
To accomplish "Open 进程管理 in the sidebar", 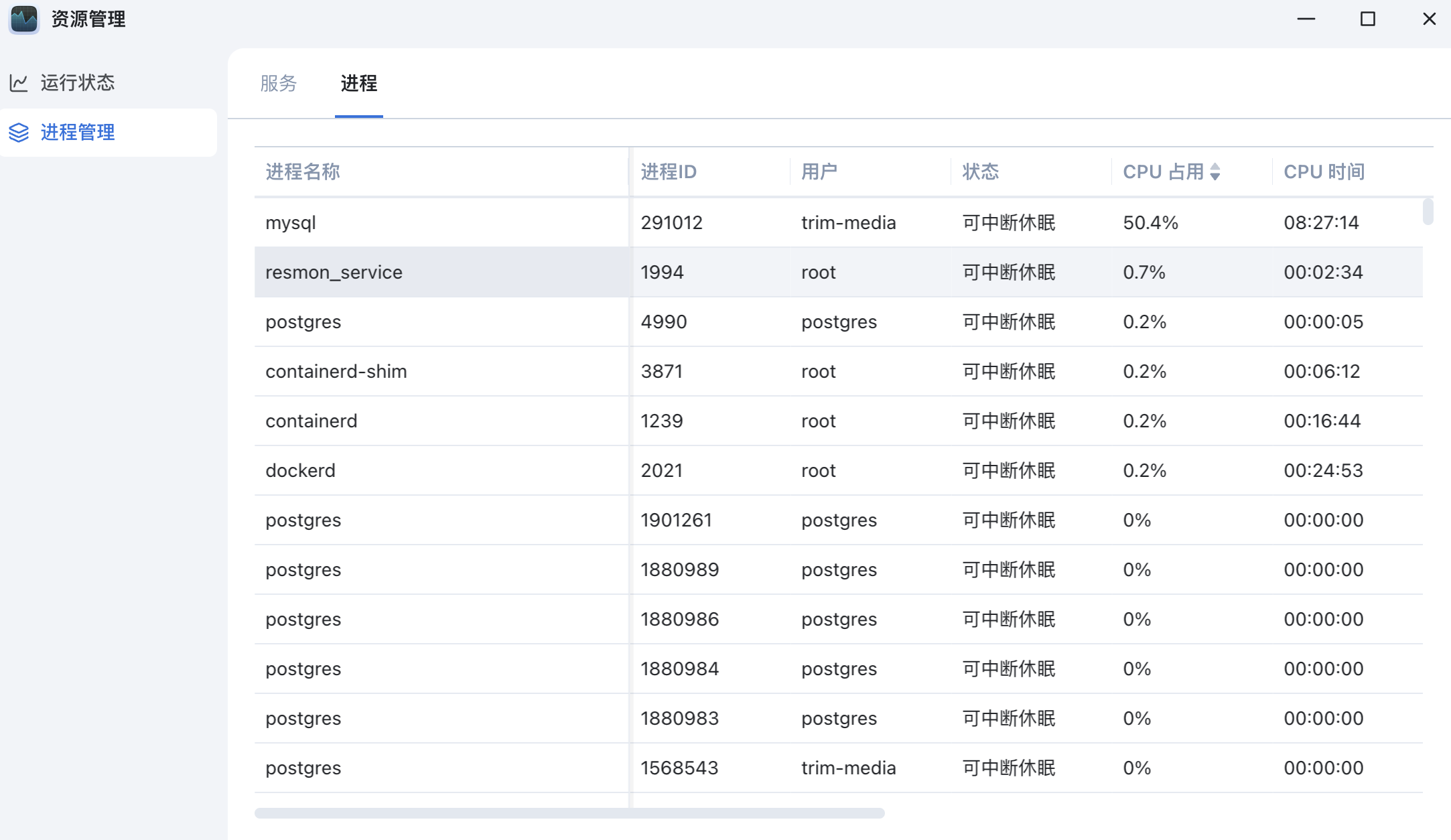I will coord(78,133).
